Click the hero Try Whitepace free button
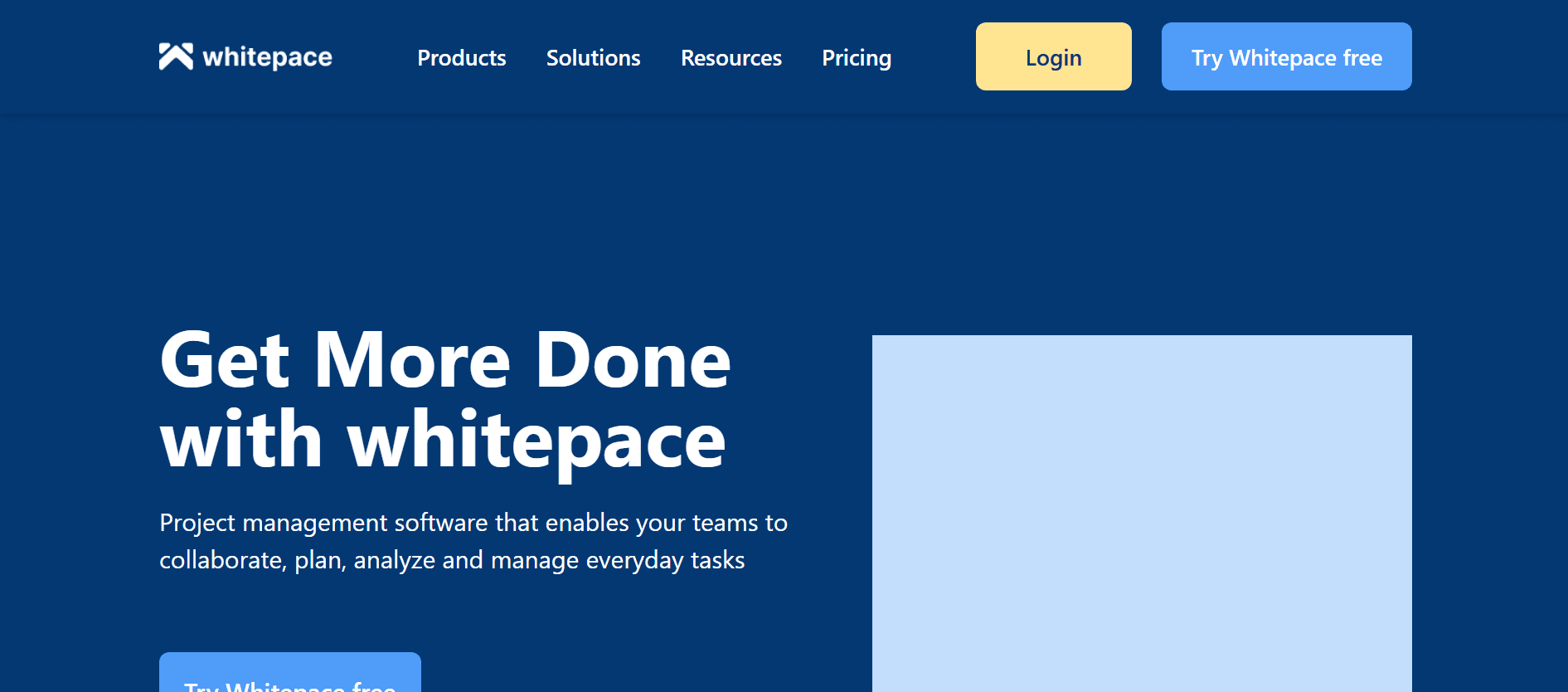1568x692 pixels. (x=289, y=675)
